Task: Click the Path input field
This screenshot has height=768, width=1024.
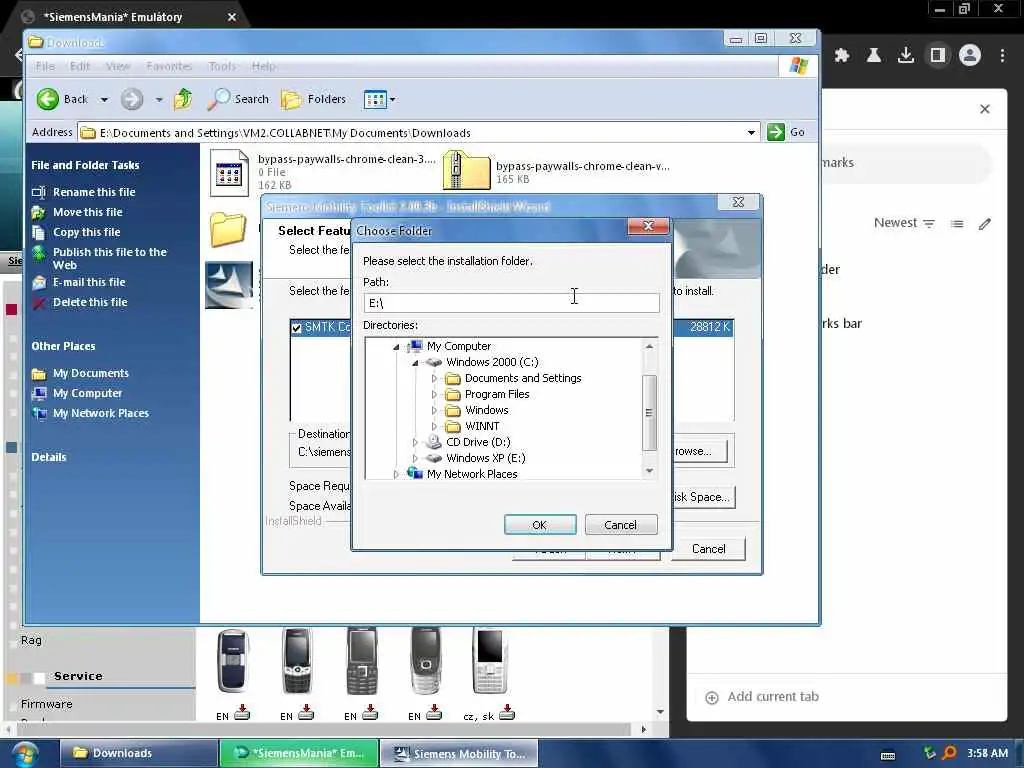Action: pyautogui.click(x=511, y=302)
